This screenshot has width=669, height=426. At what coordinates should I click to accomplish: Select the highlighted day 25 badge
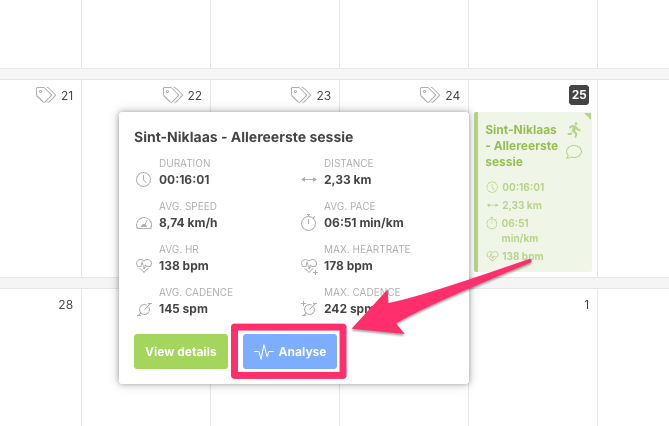point(579,95)
